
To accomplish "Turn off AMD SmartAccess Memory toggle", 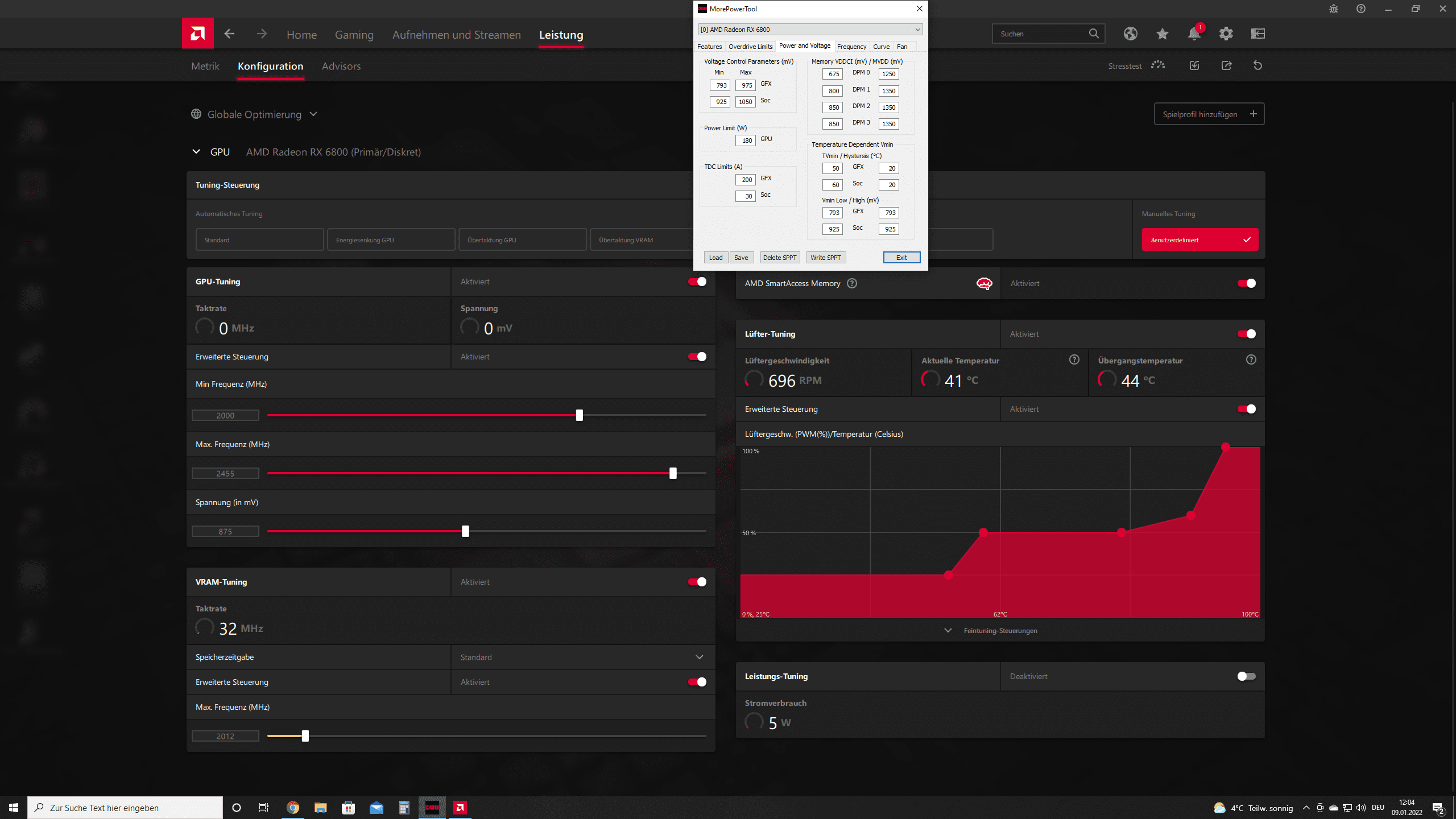I will (1247, 283).
